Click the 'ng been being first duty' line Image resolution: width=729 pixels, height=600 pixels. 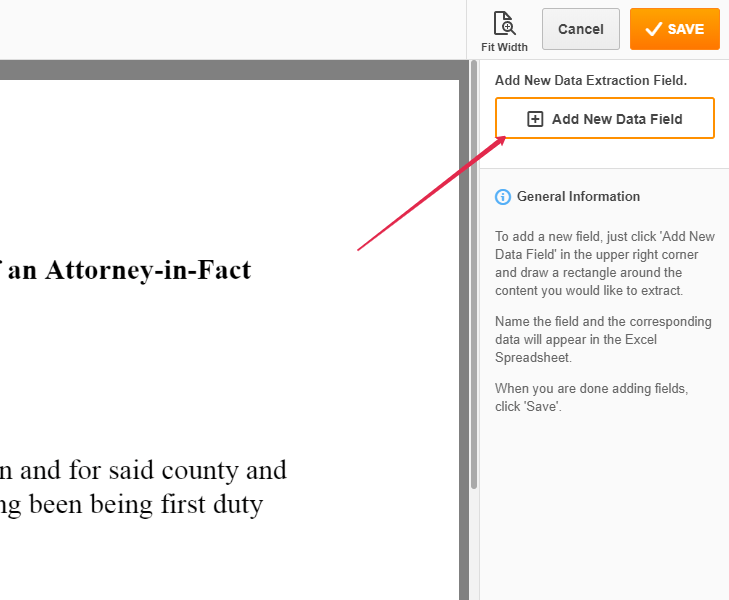click(x=132, y=505)
